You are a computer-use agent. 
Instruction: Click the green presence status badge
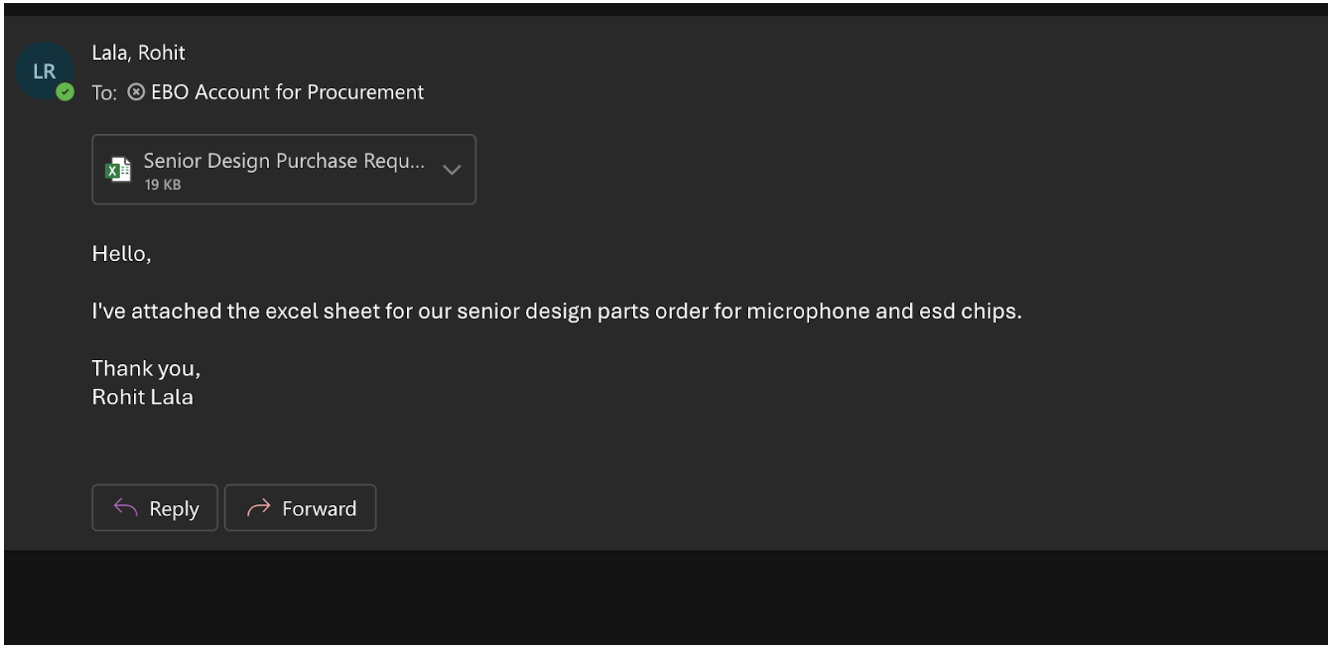click(65, 92)
